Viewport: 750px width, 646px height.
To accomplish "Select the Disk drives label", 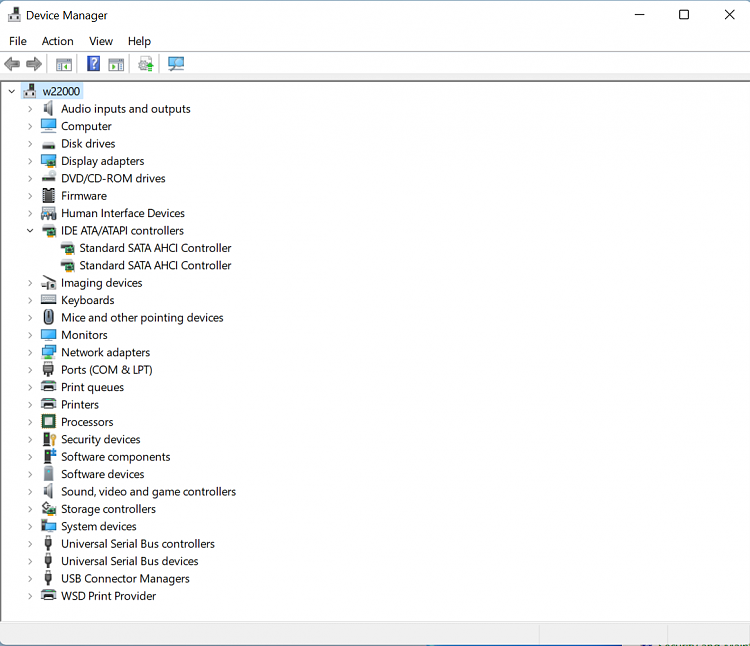I will pyautogui.click(x=88, y=143).
